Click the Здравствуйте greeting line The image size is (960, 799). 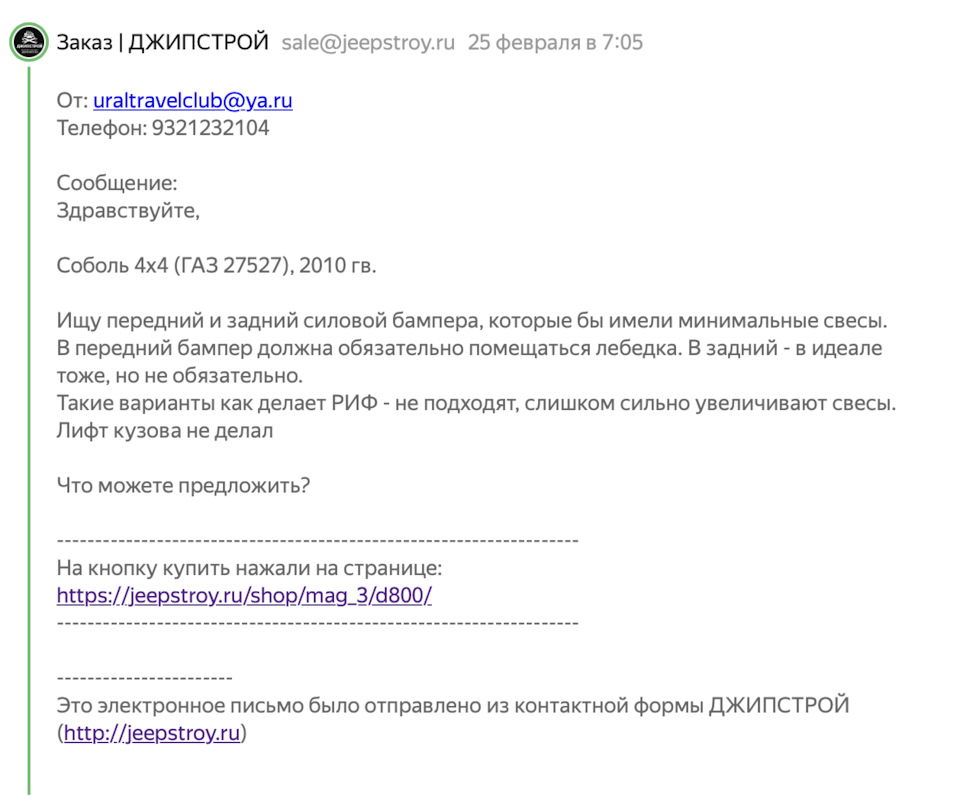coord(128,211)
